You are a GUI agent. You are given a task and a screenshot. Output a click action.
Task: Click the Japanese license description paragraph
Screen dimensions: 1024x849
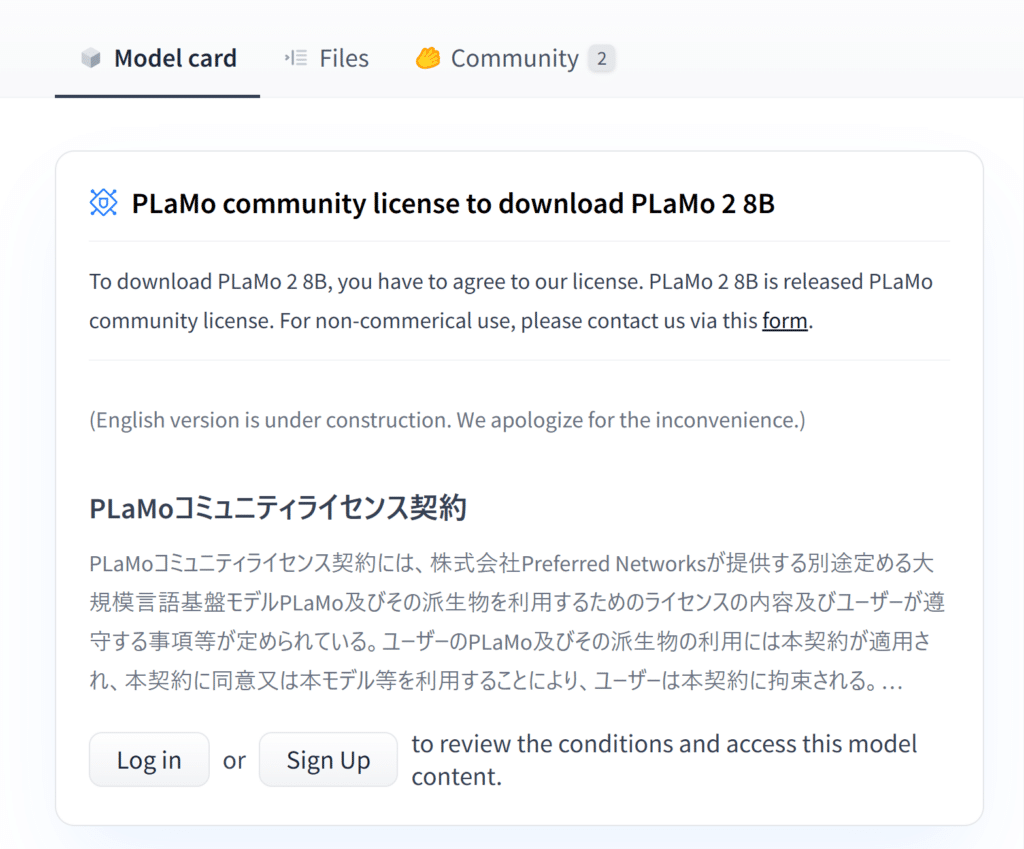pos(517,622)
